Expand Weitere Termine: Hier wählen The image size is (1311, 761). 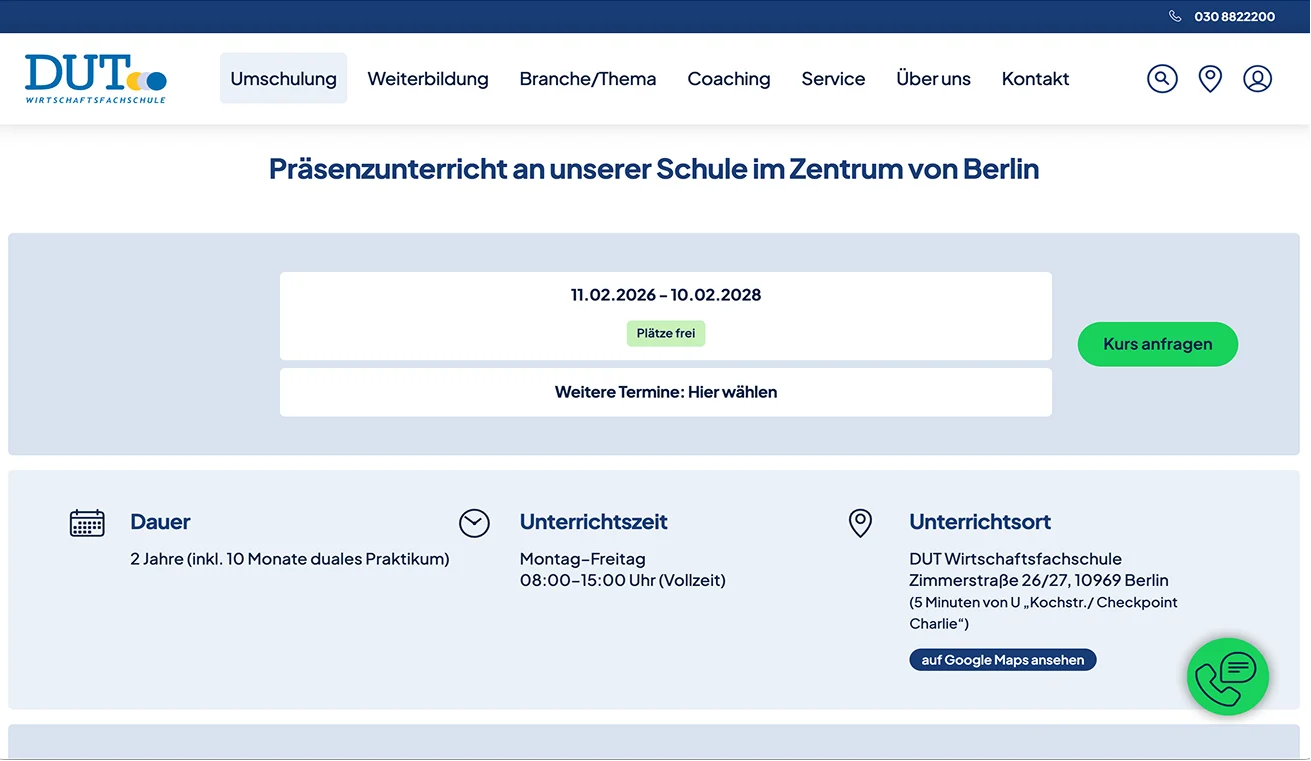[665, 392]
